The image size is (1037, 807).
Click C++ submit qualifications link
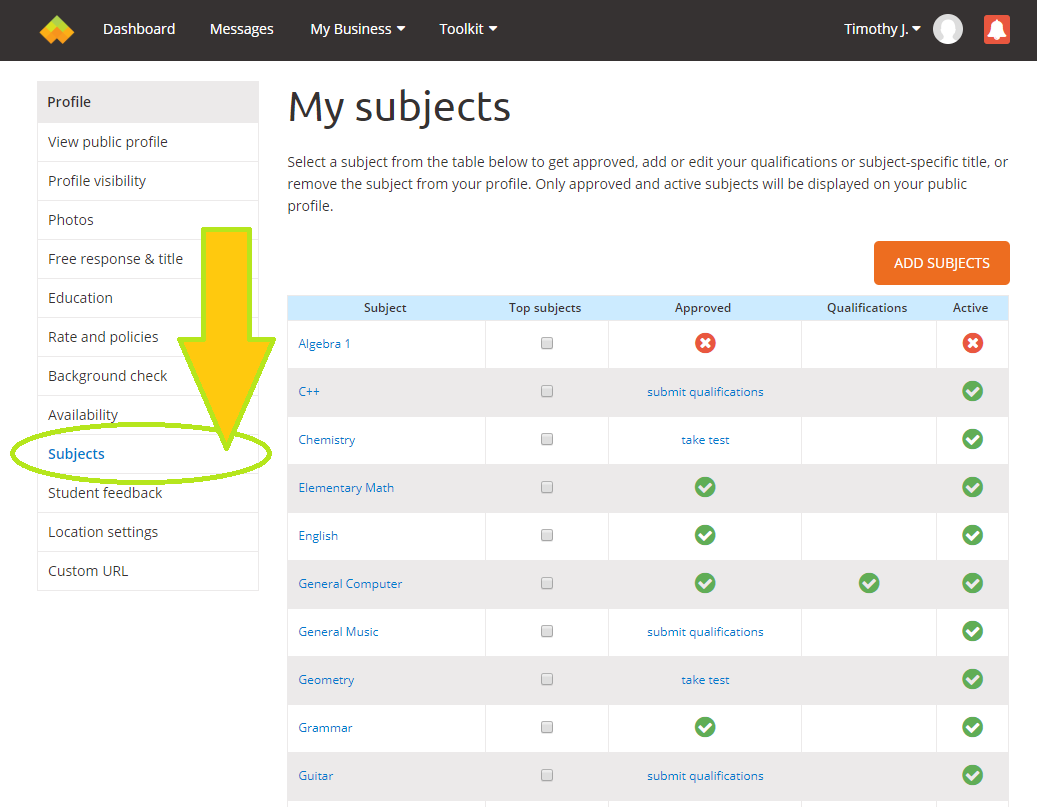click(x=705, y=392)
